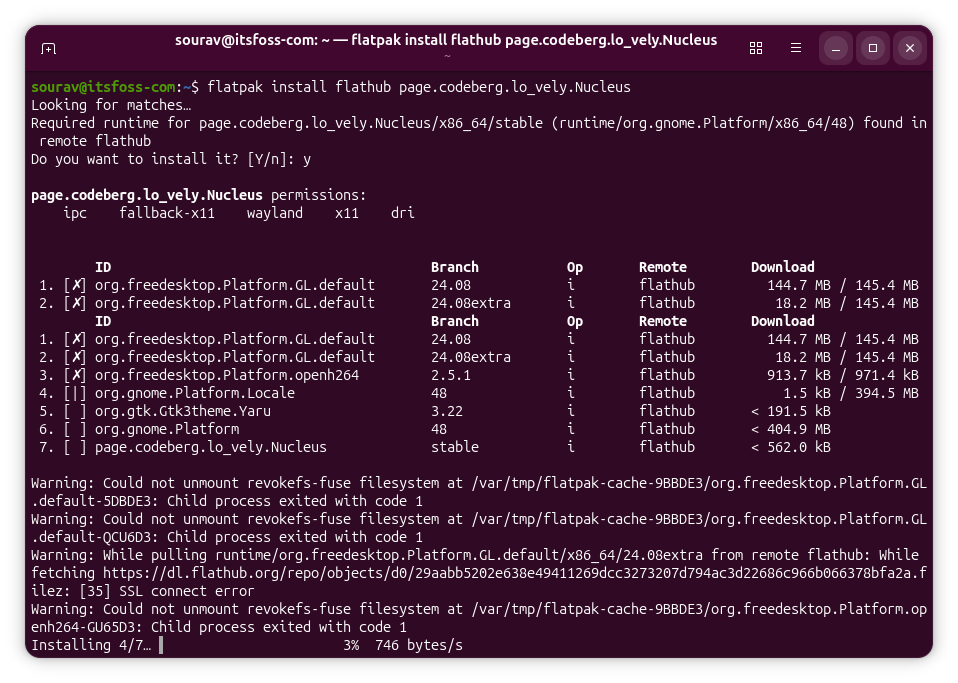958x683 pixels.
Task: Show the tab overview grid
Action: tap(756, 48)
